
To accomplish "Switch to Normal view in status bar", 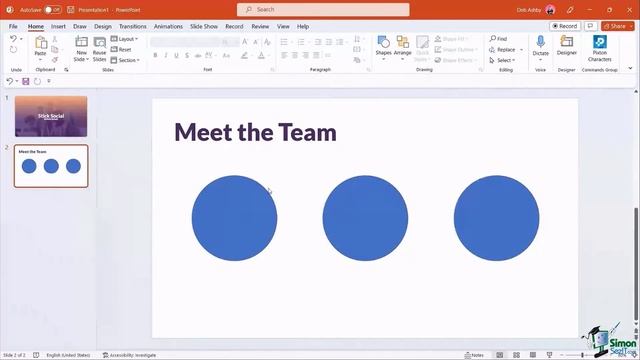I will tap(500, 355).
